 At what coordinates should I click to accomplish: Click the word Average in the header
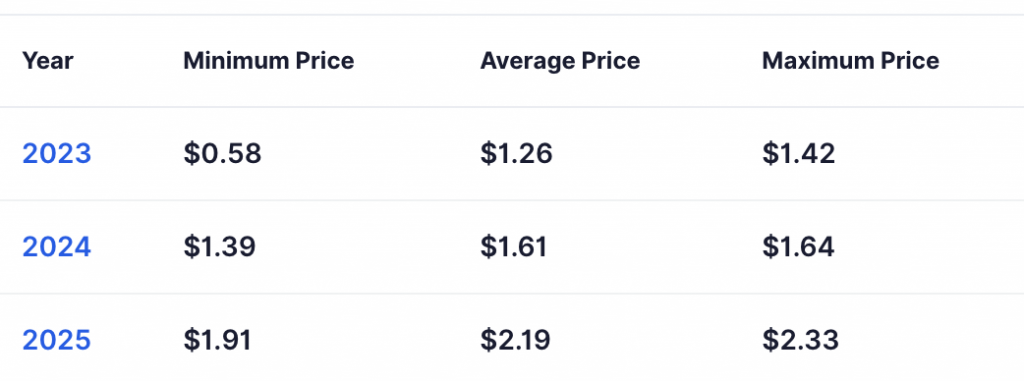point(524,61)
